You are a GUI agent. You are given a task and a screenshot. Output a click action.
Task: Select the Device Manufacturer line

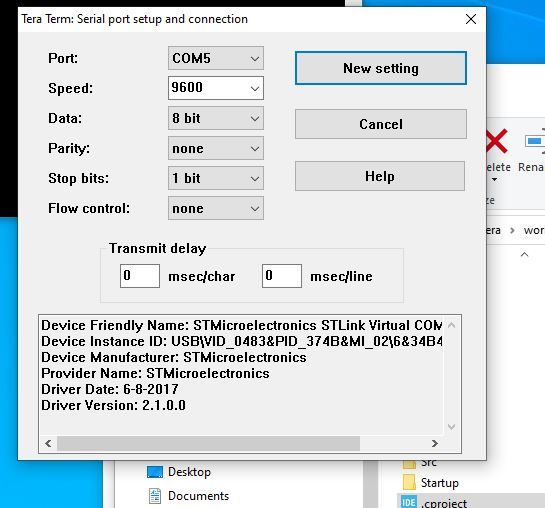174,358
